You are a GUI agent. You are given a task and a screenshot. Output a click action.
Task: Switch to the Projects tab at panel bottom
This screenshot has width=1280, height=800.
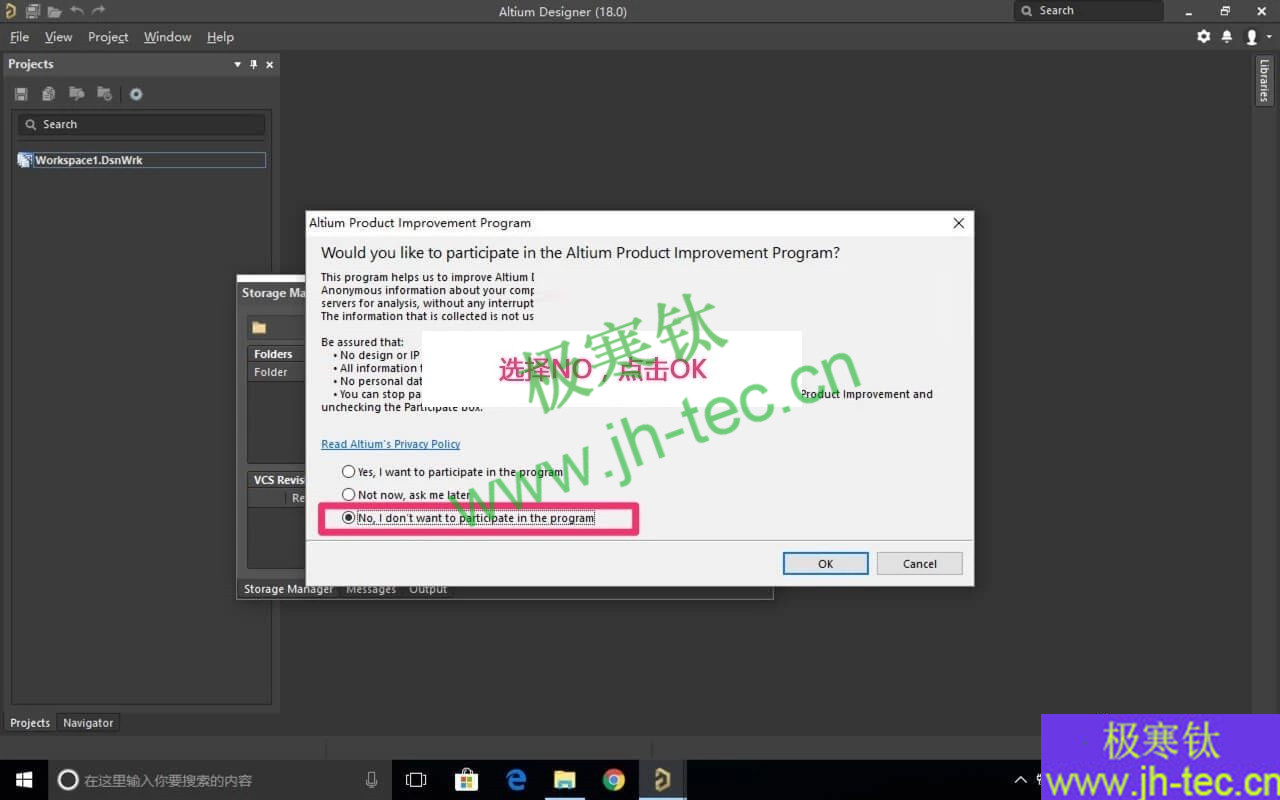coord(30,723)
